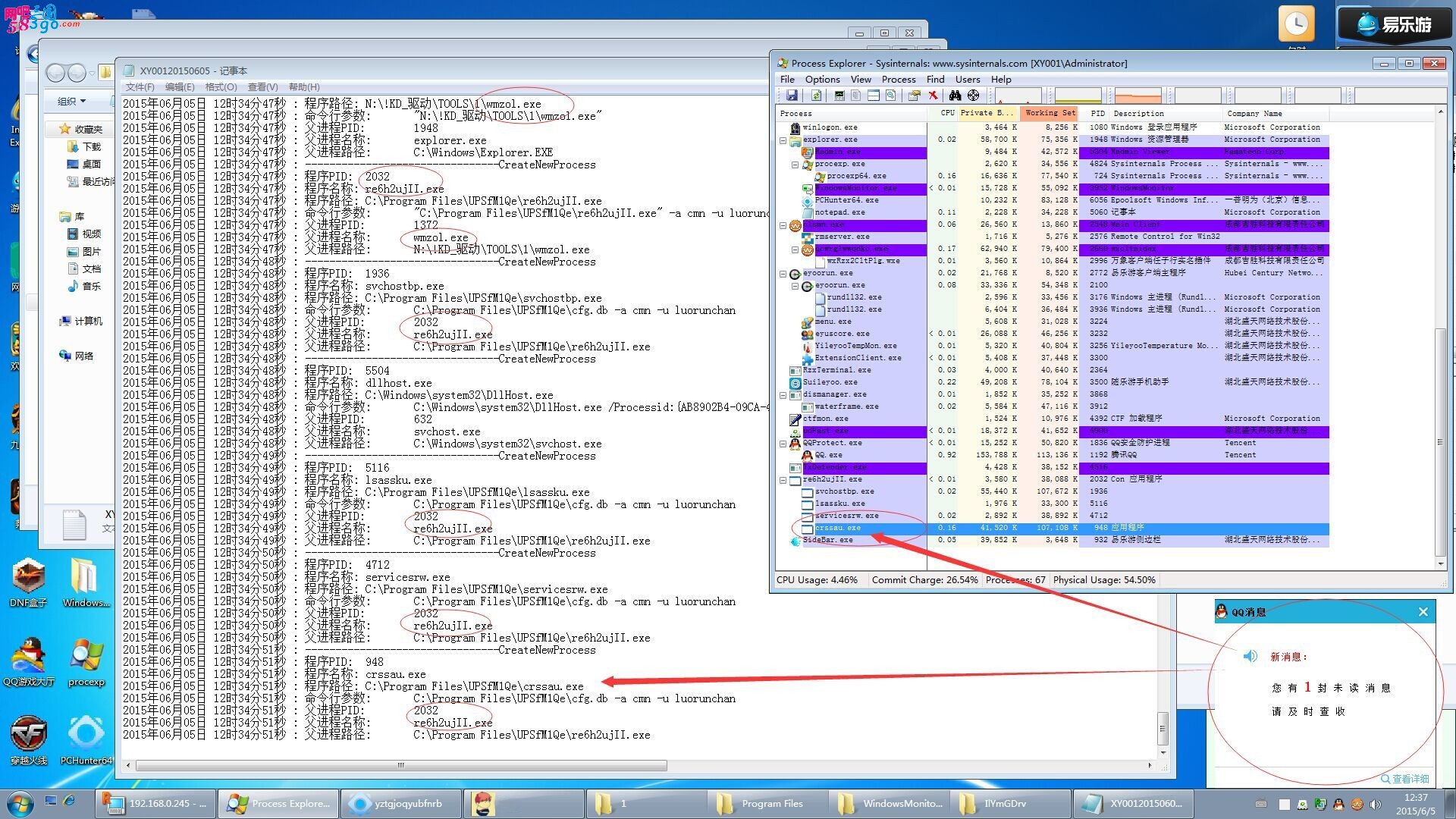Select the lsassku.exe process row

pos(1053,504)
